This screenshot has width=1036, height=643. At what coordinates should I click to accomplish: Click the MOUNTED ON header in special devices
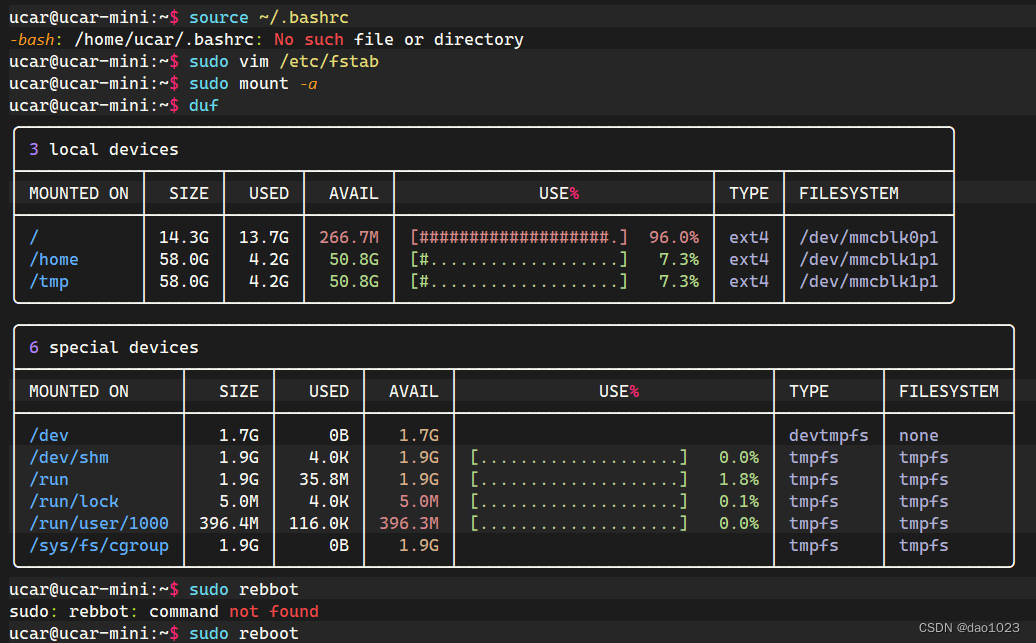point(79,391)
